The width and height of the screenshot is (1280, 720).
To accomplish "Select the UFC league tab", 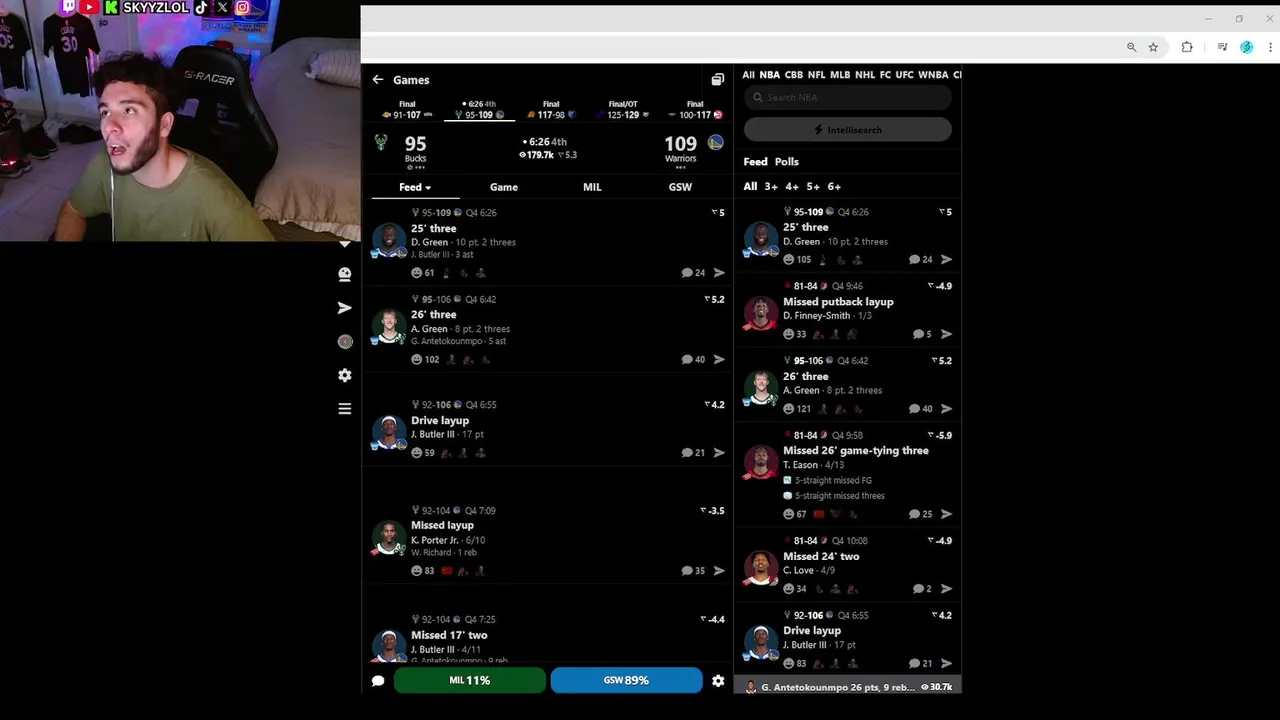I will tap(905, 75).
